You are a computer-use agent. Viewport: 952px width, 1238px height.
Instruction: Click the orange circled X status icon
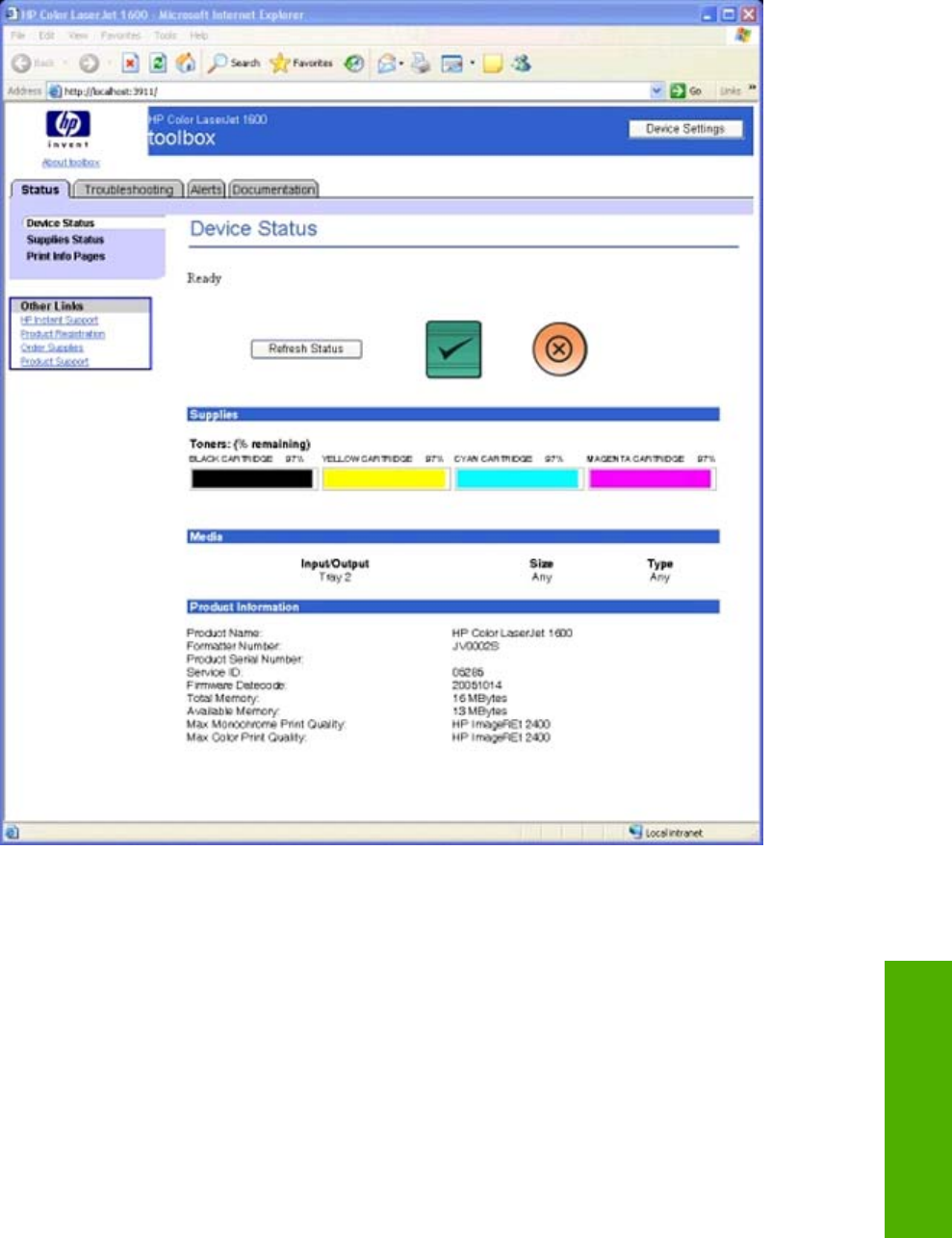pos(559,348)
